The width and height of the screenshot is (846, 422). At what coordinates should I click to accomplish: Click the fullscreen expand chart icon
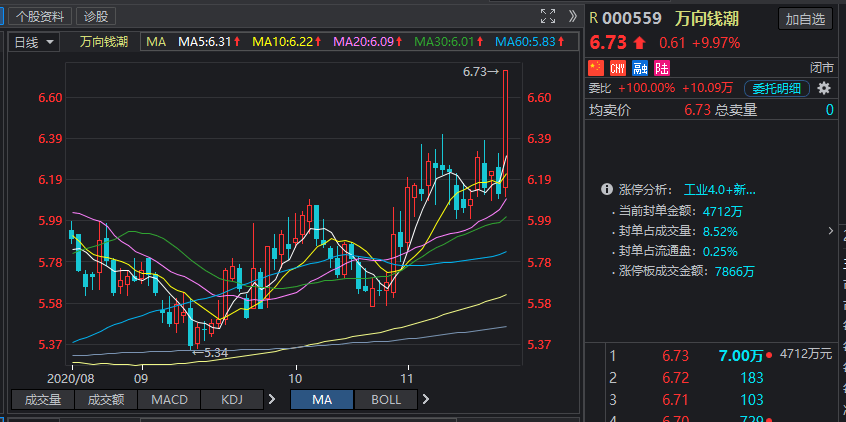pos(547,16)
